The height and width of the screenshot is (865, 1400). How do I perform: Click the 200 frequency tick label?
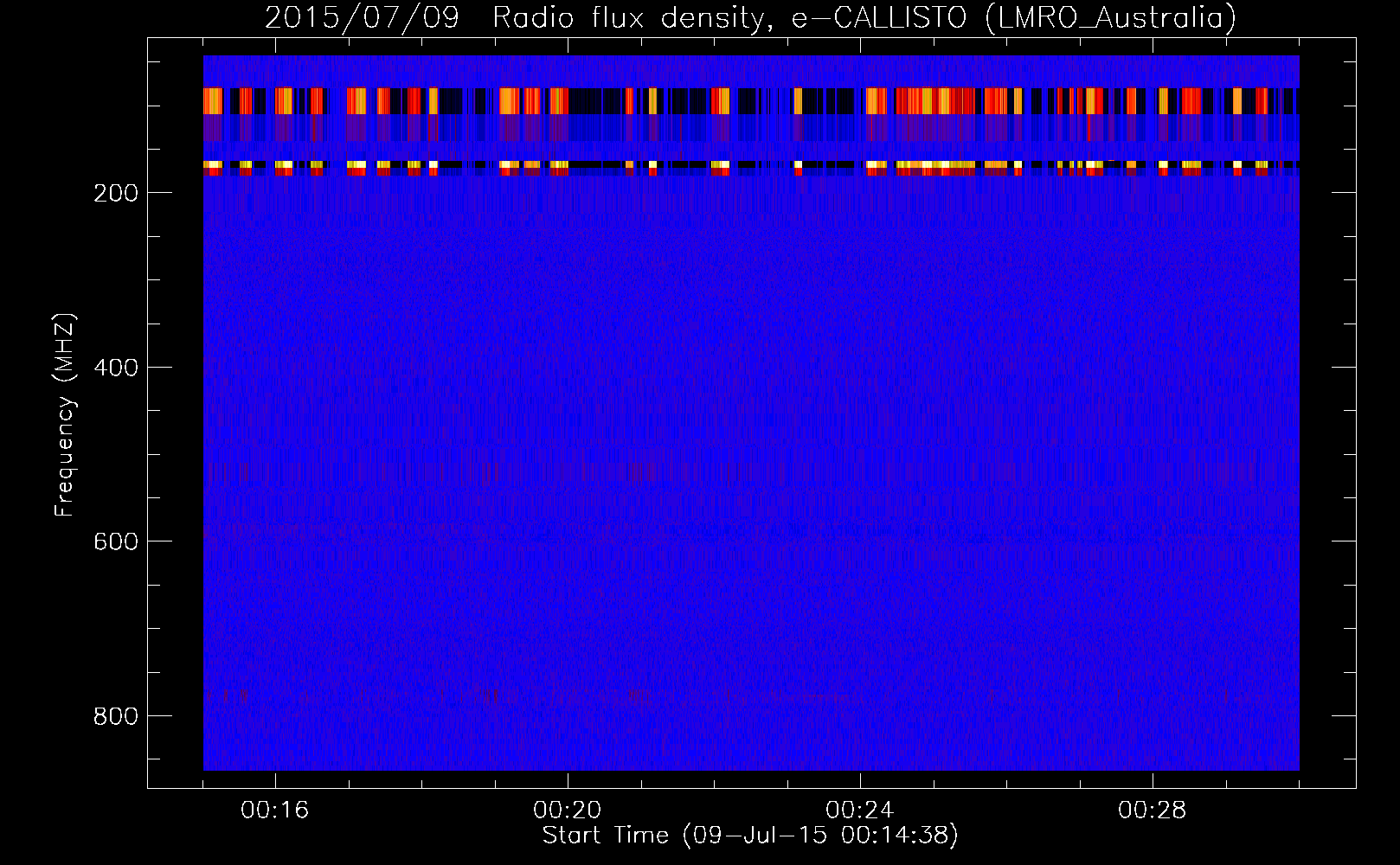[x=116, y=193]
